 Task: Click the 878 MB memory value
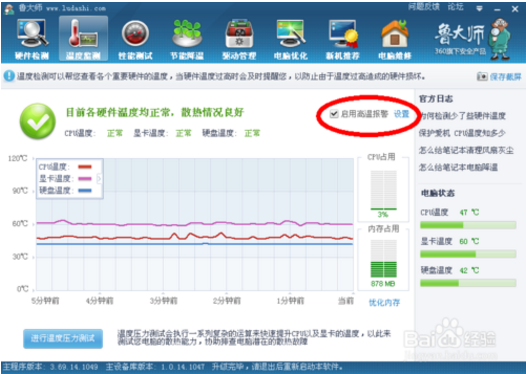[x=383, y=284]
